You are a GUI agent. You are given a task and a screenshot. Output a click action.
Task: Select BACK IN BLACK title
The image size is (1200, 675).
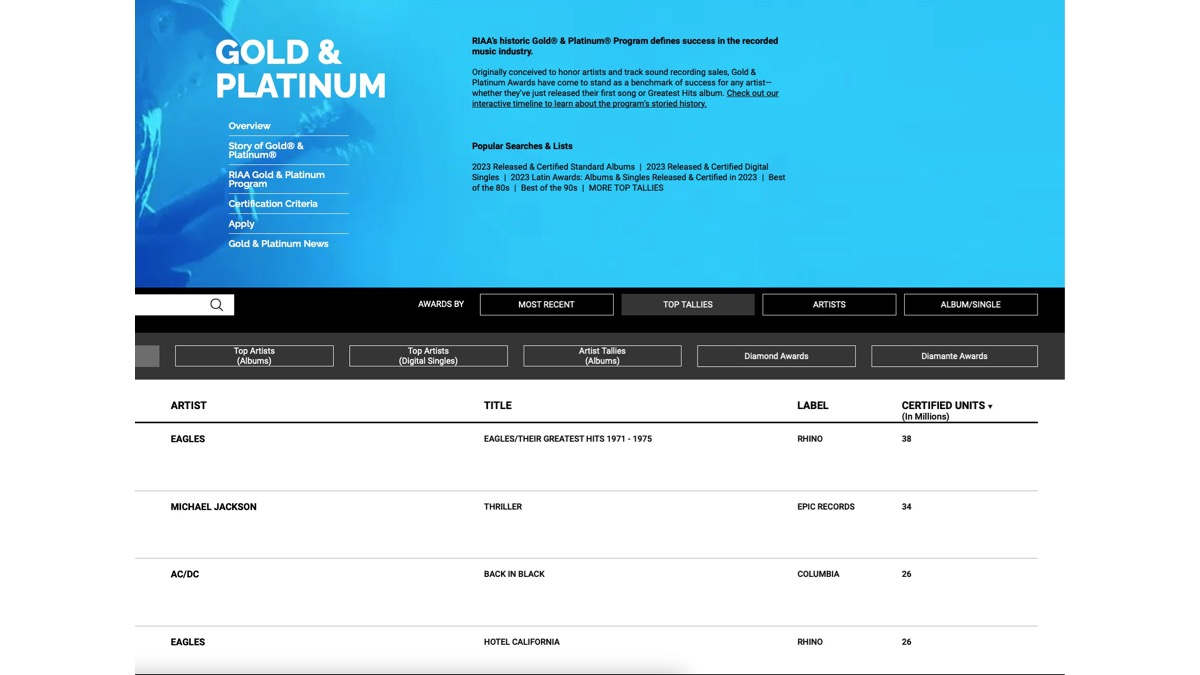[x=514, y=575]
